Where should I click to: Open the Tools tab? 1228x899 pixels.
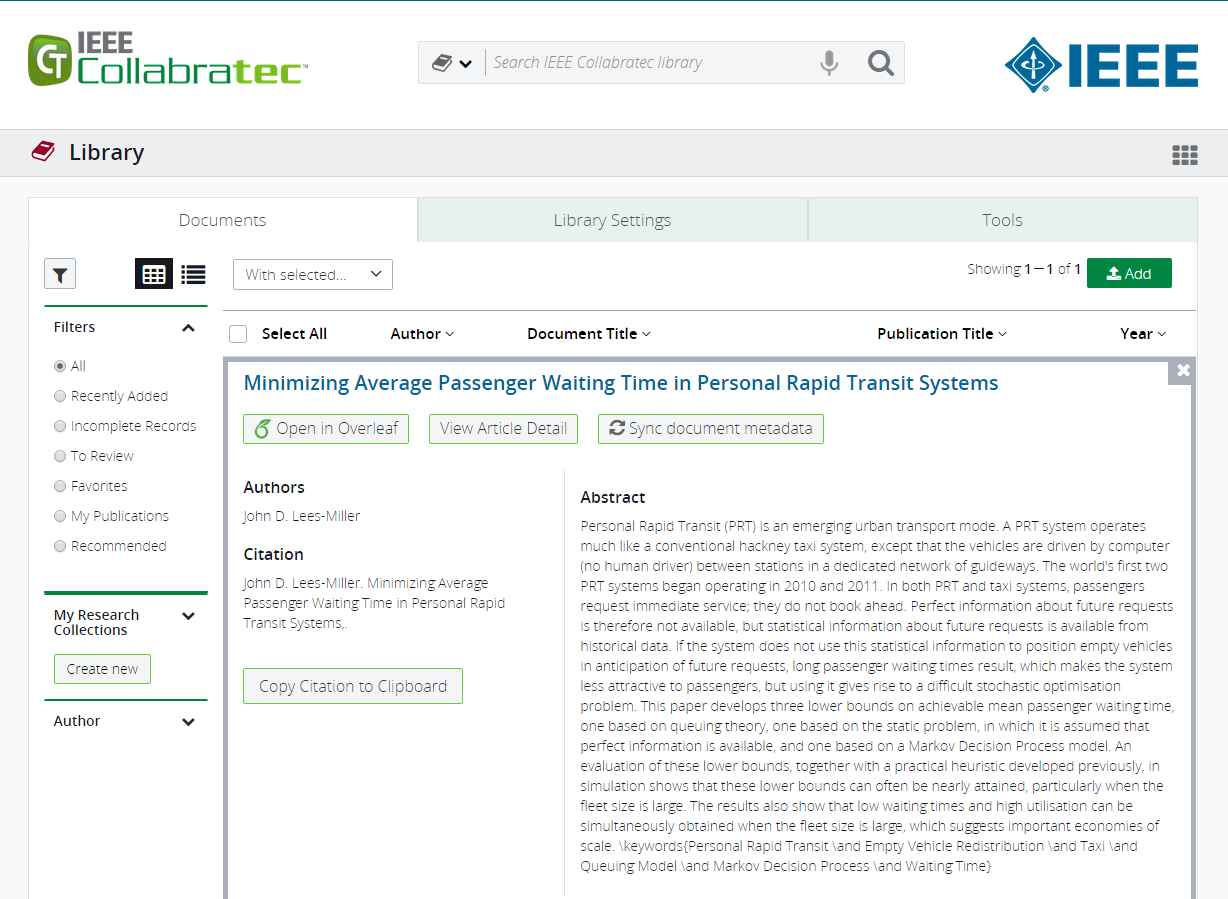pos(1002,219)
